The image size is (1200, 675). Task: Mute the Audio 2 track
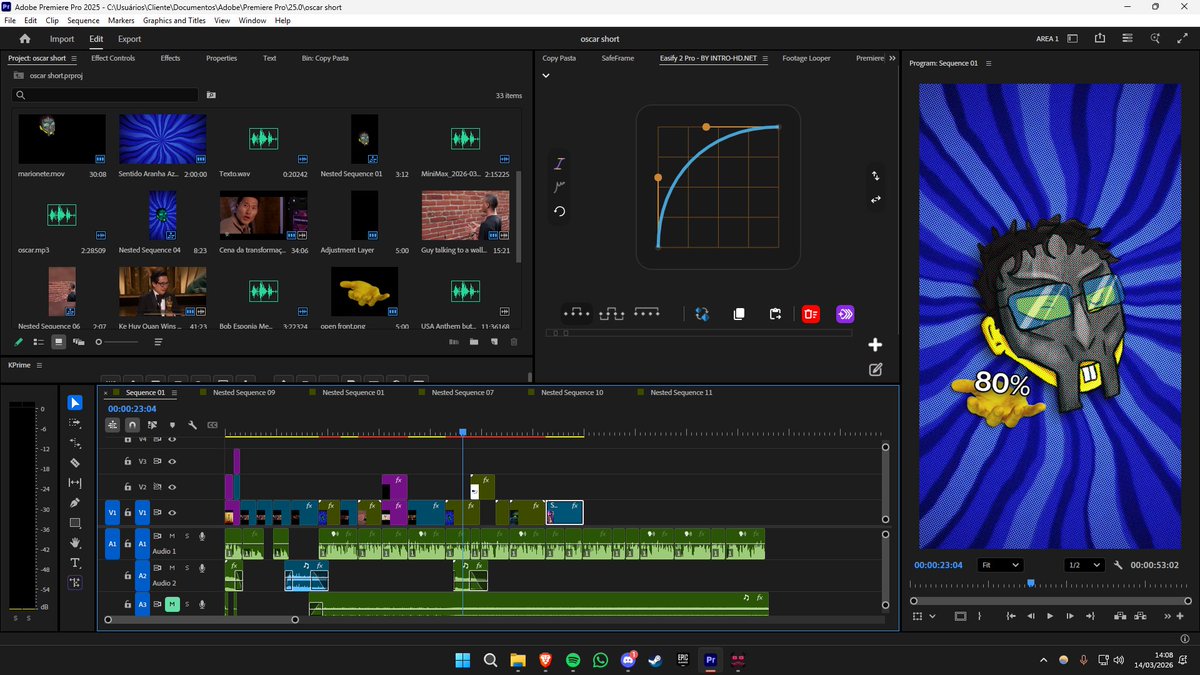pos(172,567)
